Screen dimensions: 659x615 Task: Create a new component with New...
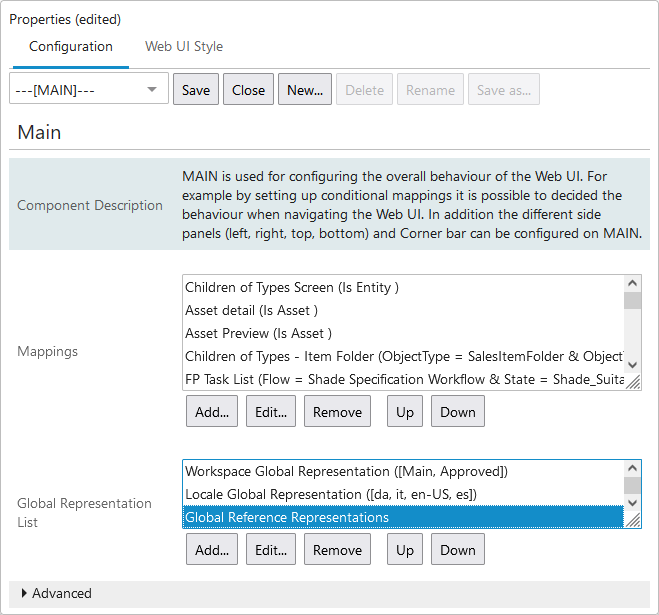(305, 90)
